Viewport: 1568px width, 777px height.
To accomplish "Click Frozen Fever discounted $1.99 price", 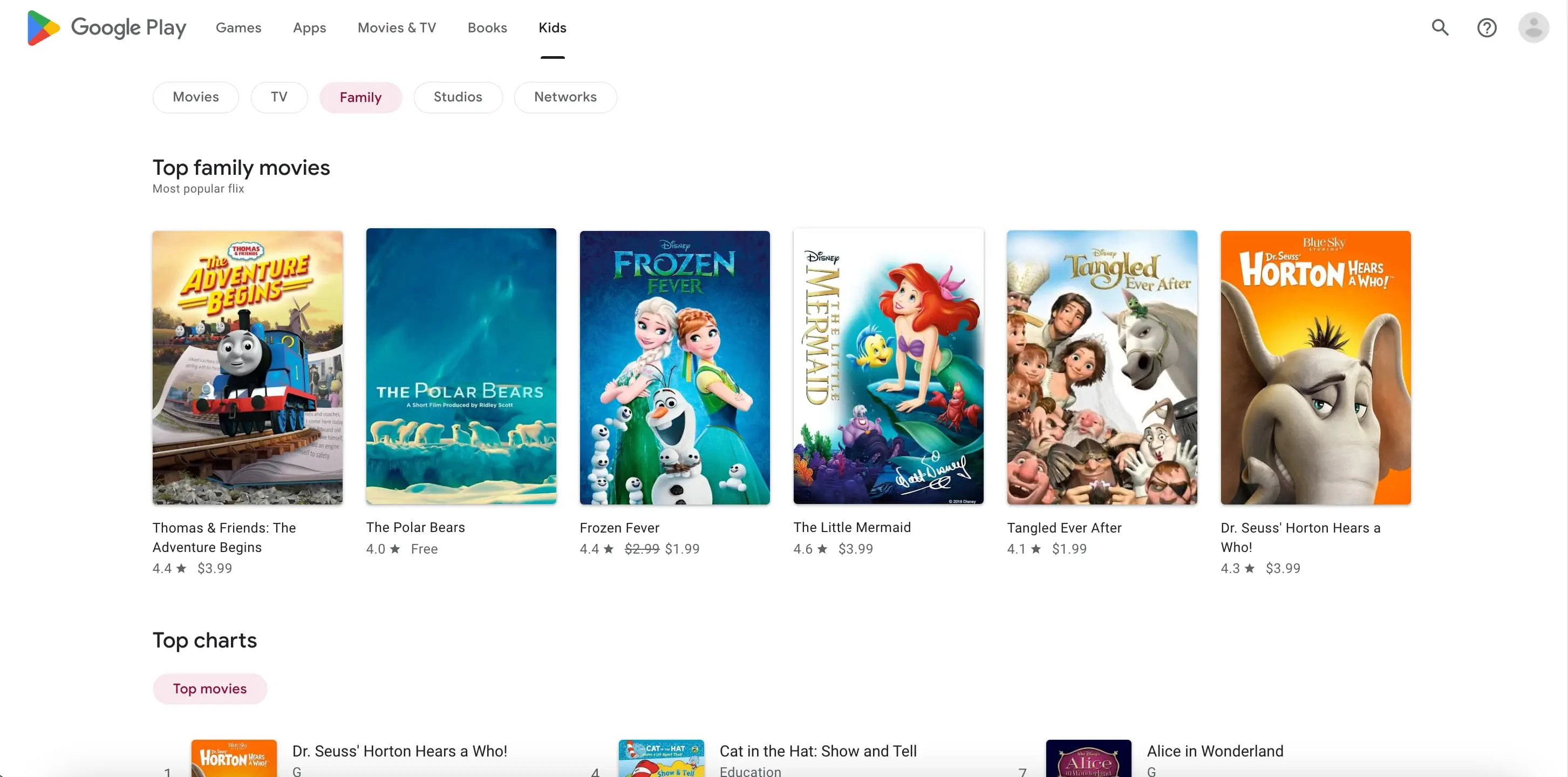I will [x=683, y=549].
